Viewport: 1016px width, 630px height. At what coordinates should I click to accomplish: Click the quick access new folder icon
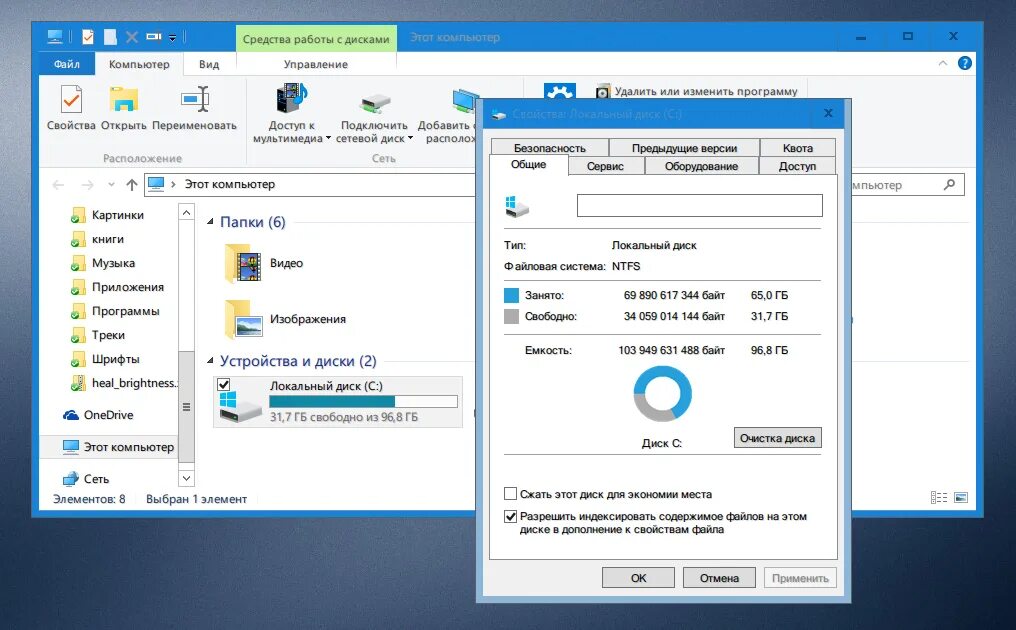(110, 37)
